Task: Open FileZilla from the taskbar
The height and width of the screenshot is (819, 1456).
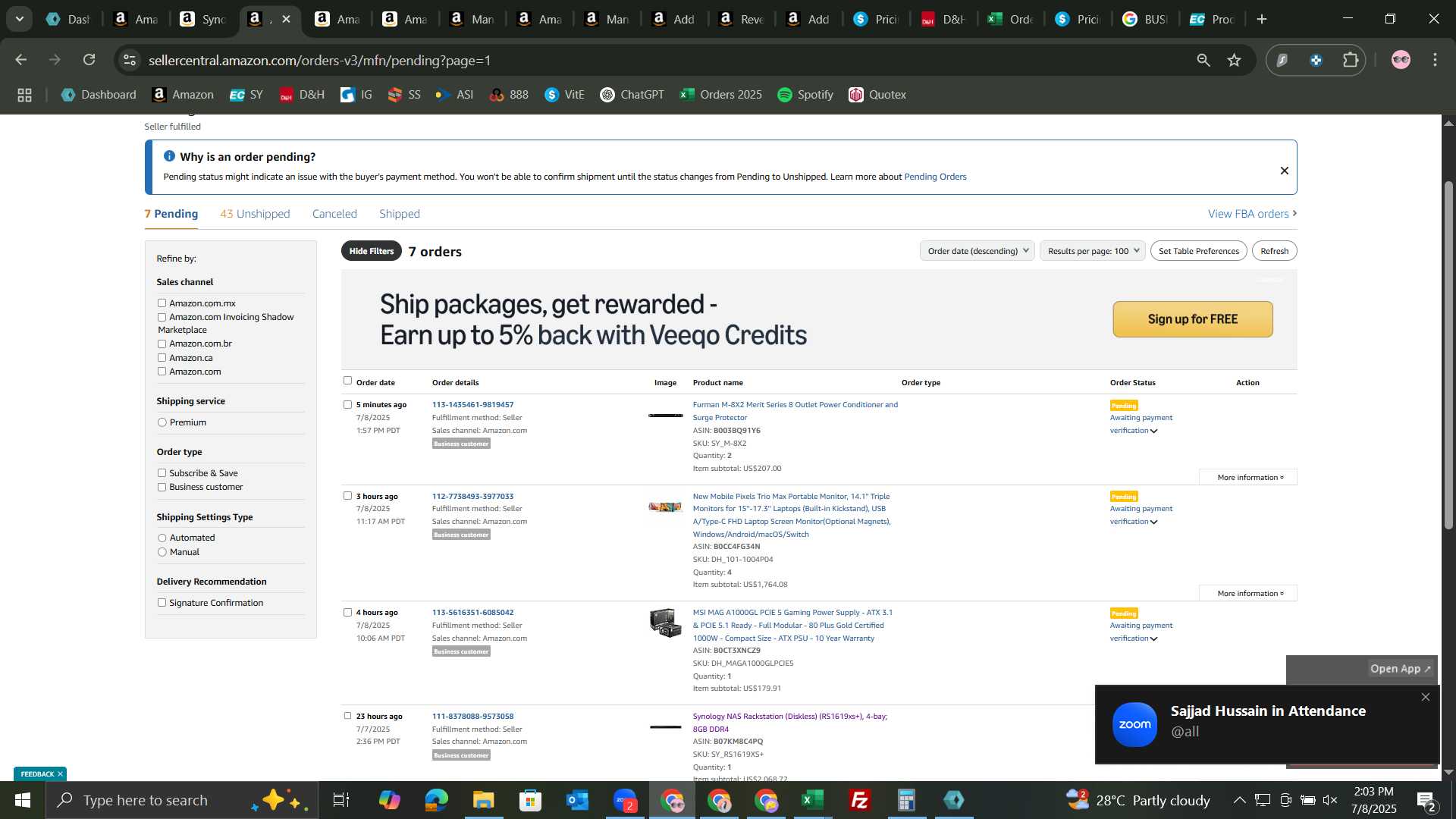Action: [860, 800]
